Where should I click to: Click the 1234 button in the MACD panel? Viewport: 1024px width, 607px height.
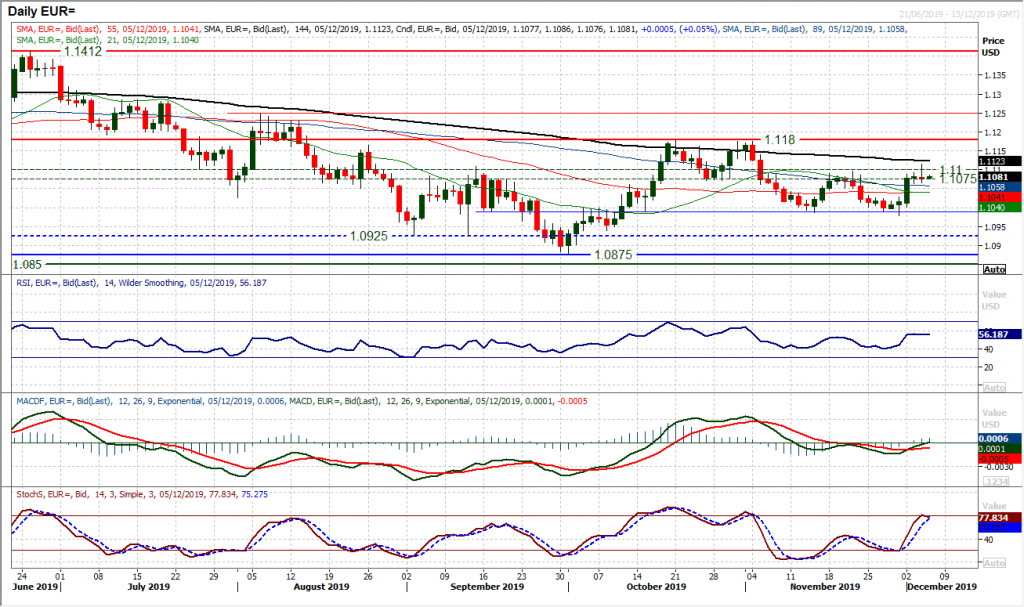998,479
